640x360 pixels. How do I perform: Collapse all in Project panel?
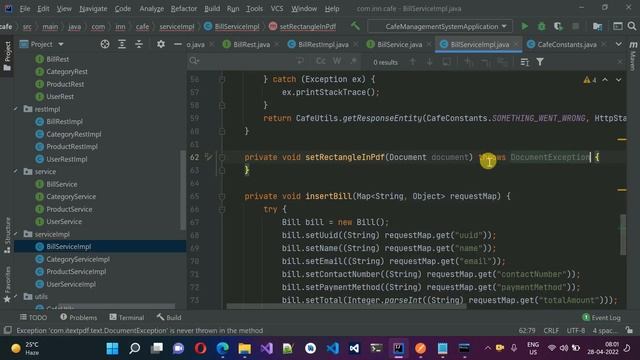pyautogui.click(x=139, y=44)
